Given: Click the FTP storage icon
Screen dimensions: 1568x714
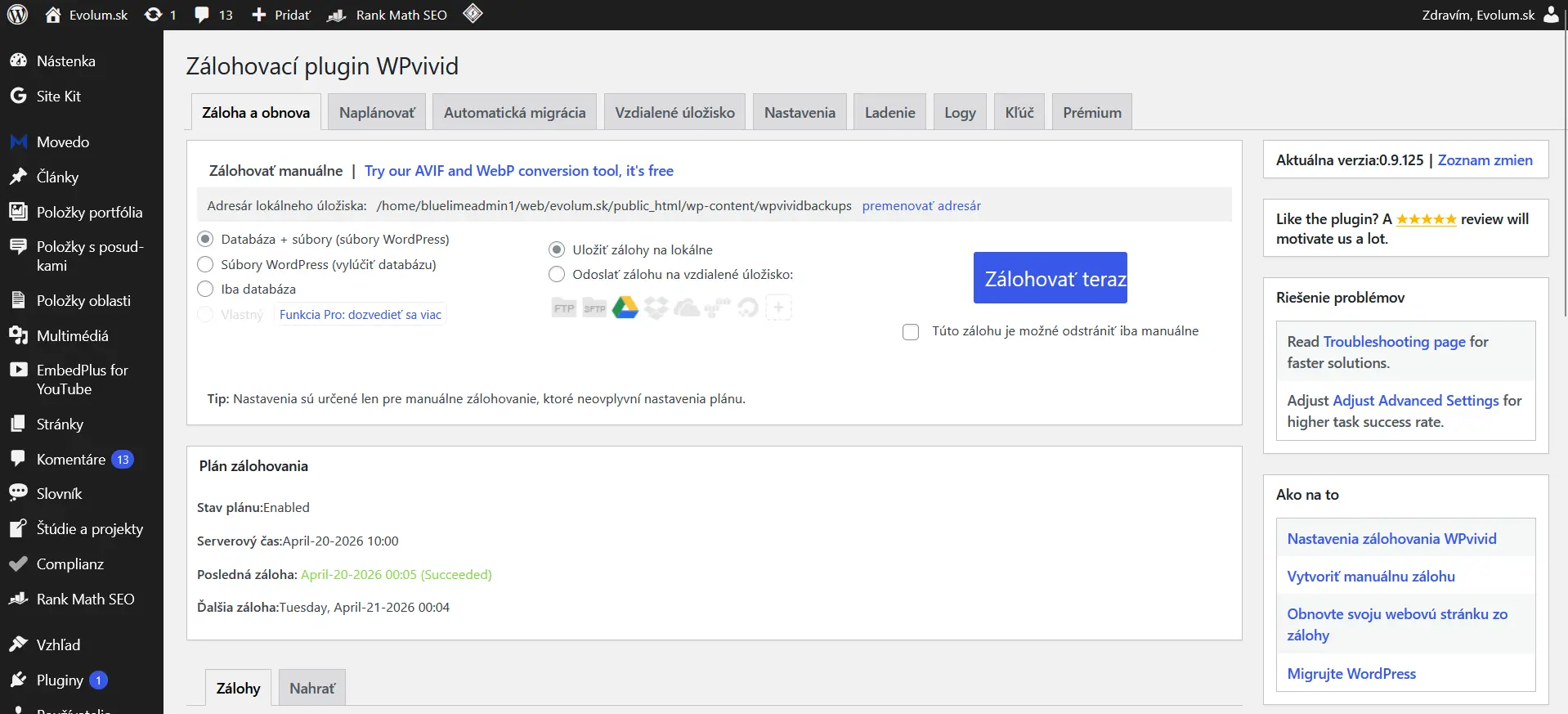Looking at the screenshot, I should pos(564,308).
